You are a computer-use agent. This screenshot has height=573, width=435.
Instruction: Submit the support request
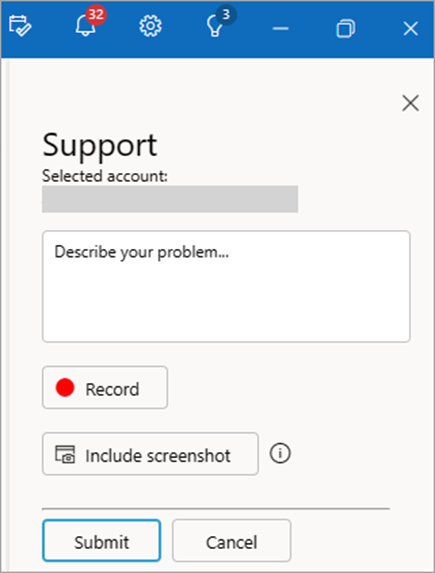pos(102,540)
